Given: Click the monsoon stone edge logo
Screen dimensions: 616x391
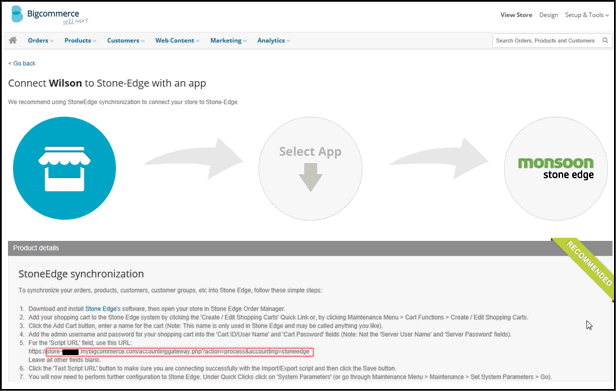Looking at the screenshot, I should pyautogui.click(x=556, y=168).
